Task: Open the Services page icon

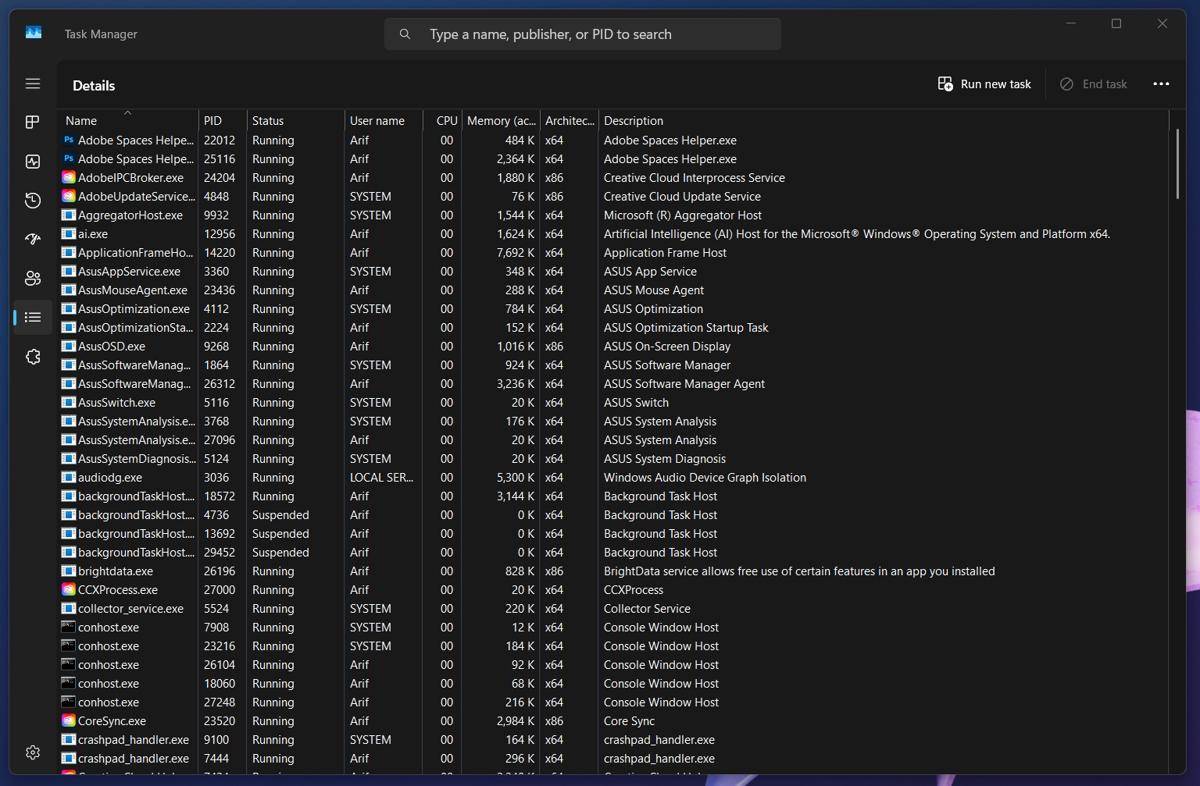Action: (x=33, y=356)
